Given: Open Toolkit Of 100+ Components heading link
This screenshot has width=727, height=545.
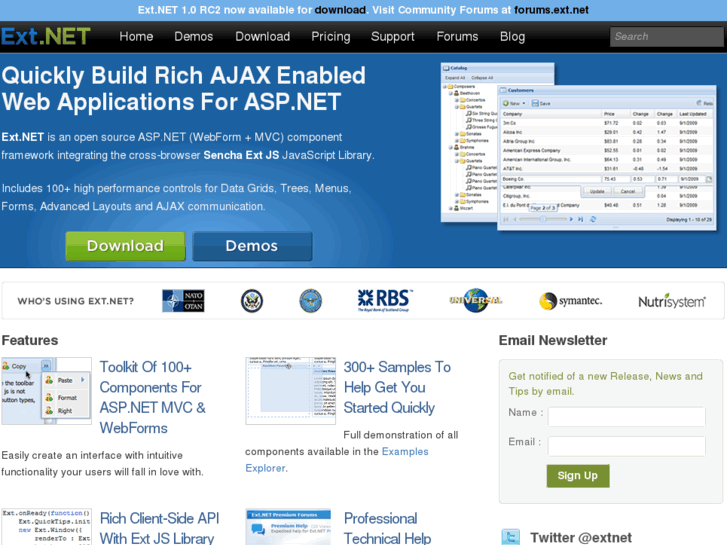Looking at the screenshot, I should tap(153, 398).
